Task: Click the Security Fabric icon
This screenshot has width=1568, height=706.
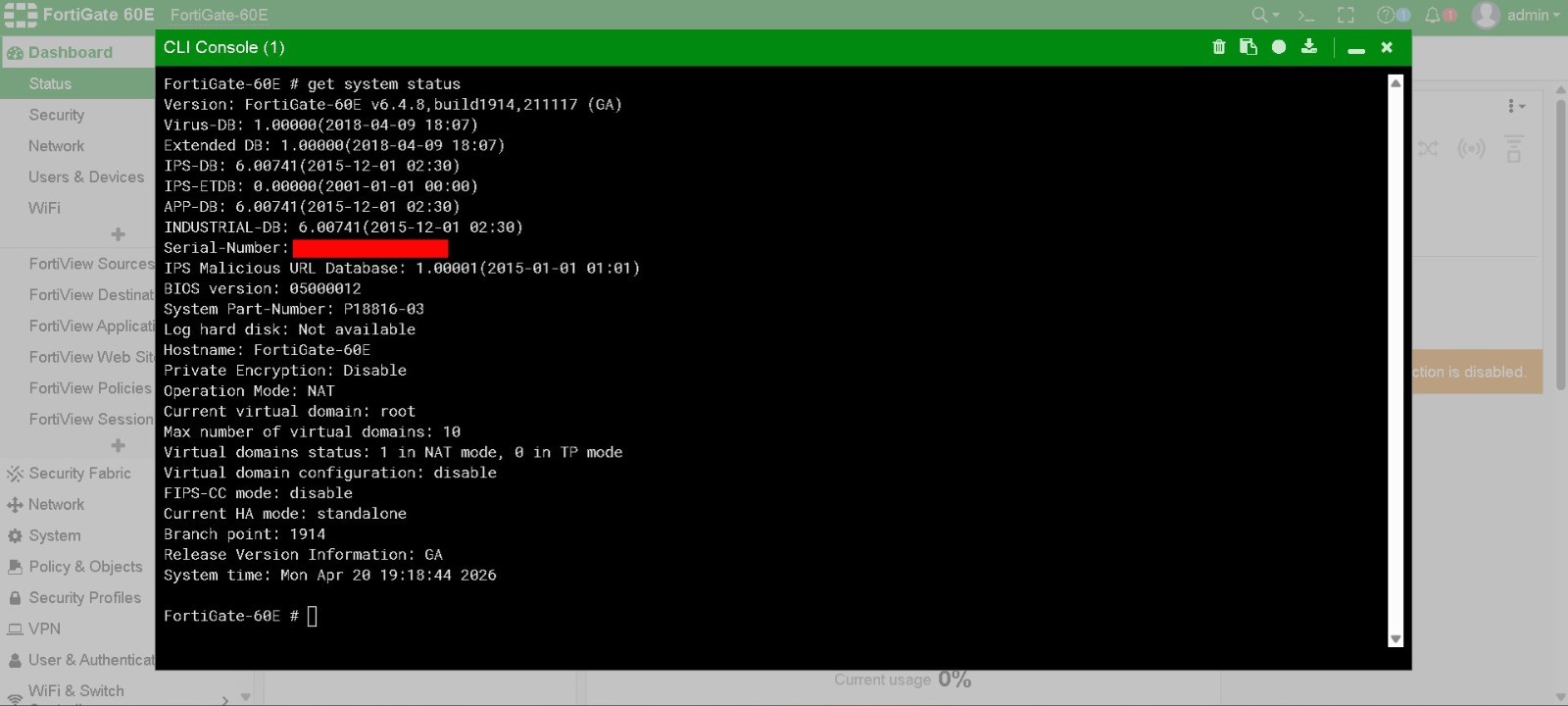Action: pyautogui.click(x=15, y=474)
